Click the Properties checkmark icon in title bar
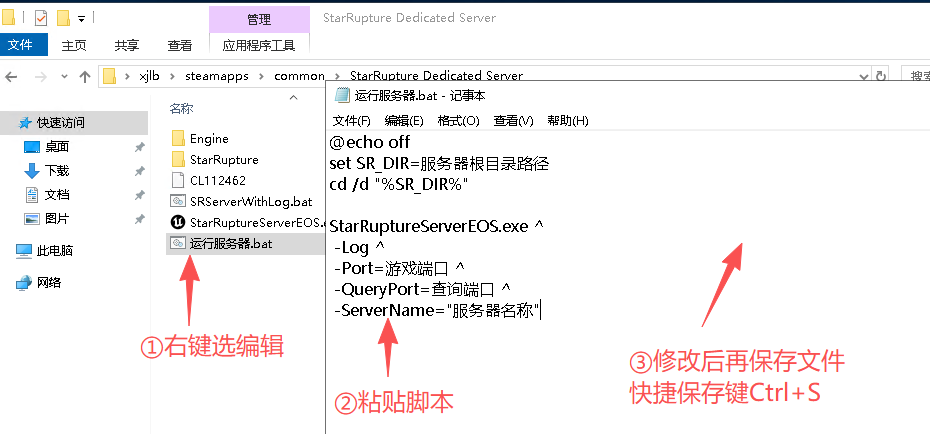The height and width of the screenshot is (434, 930). 40,18
